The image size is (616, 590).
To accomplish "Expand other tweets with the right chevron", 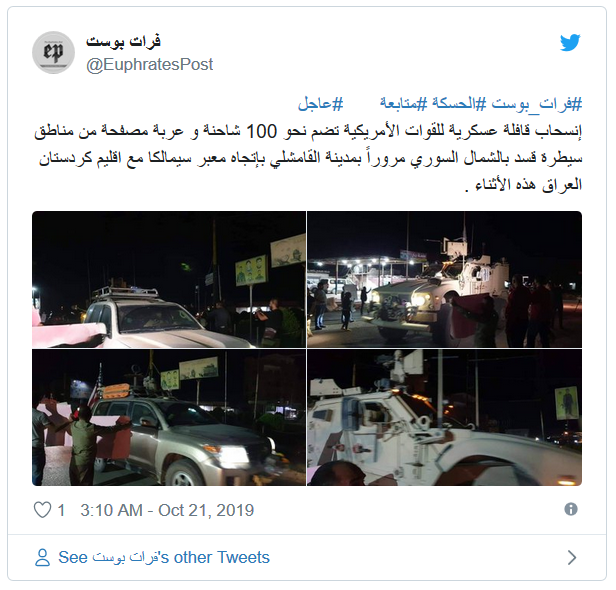I will [572, 557].
